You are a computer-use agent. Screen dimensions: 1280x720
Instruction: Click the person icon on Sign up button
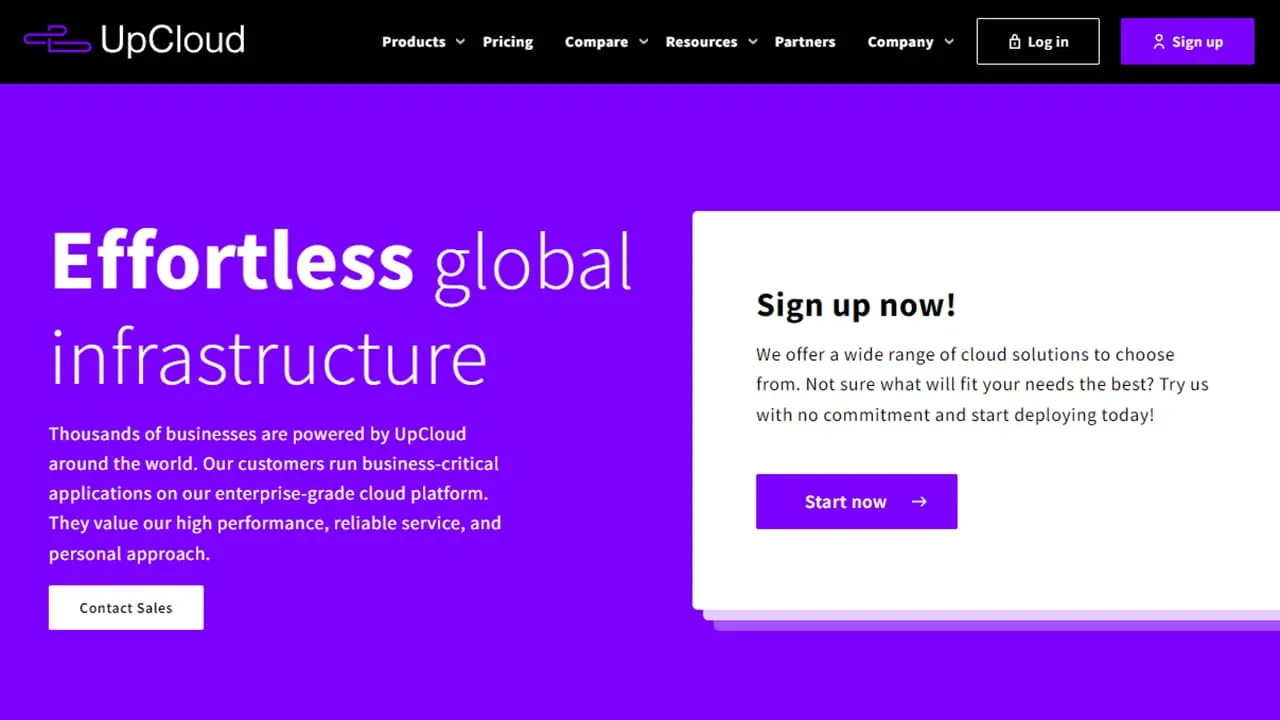coord(1160,41)
